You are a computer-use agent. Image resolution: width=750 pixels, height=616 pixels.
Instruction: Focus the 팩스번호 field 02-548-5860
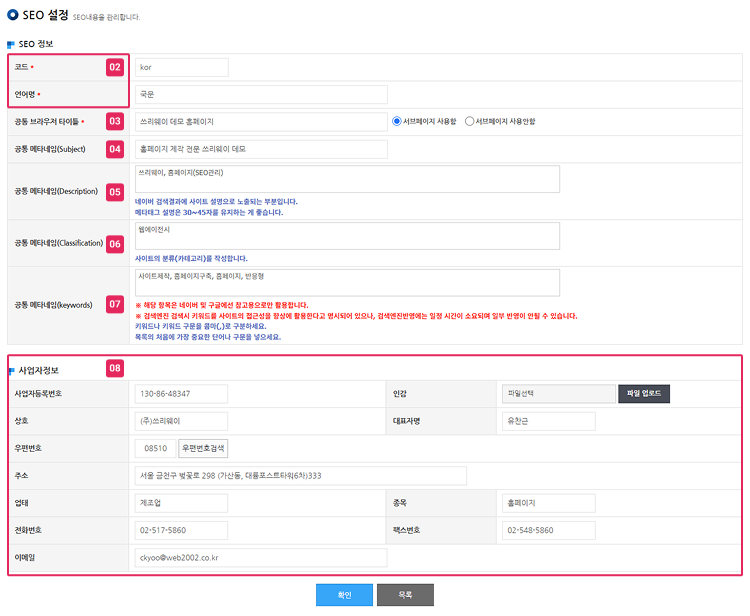click(549, 530)
